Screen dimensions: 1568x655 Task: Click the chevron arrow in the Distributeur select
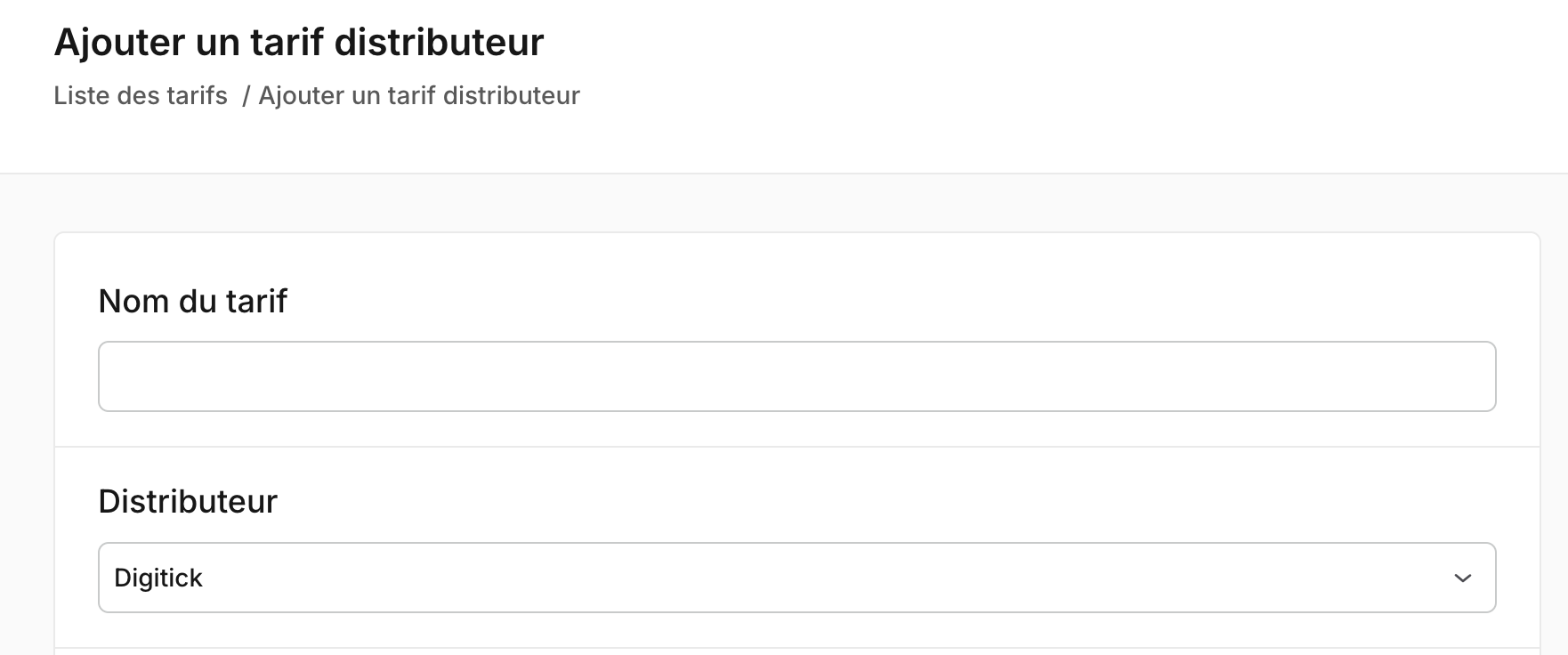click(1462, 578)
